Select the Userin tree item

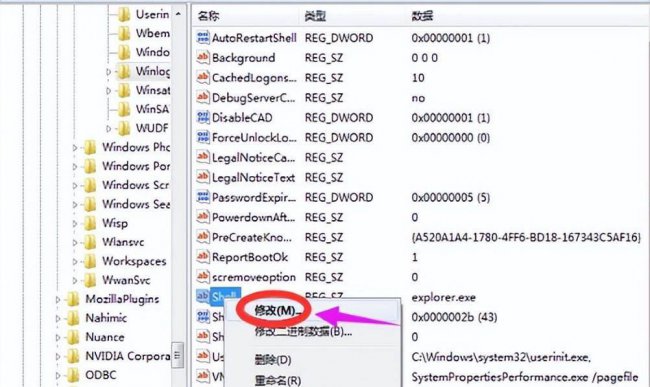(x=152, y=15)
